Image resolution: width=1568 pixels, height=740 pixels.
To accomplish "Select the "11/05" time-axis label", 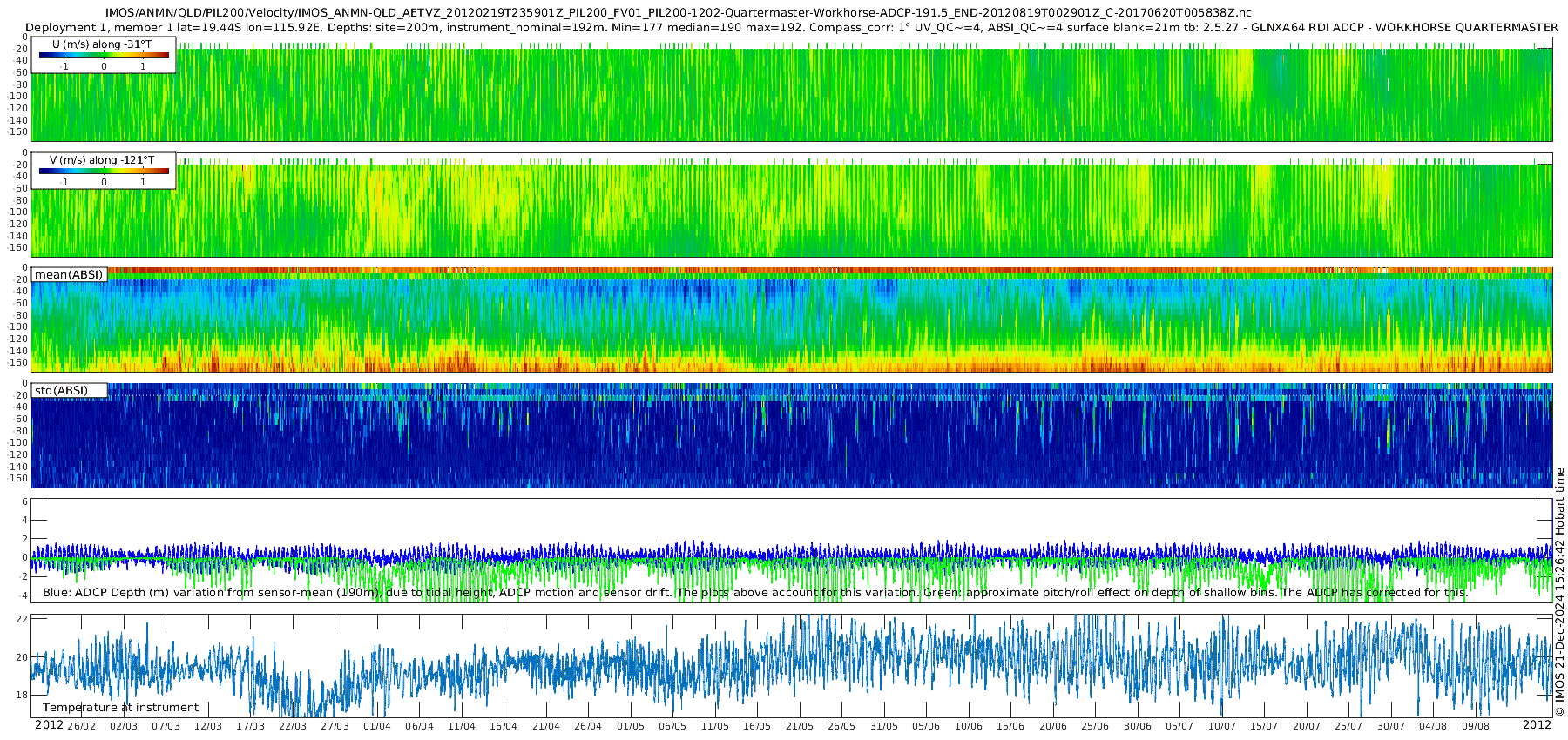I will 715,727.
